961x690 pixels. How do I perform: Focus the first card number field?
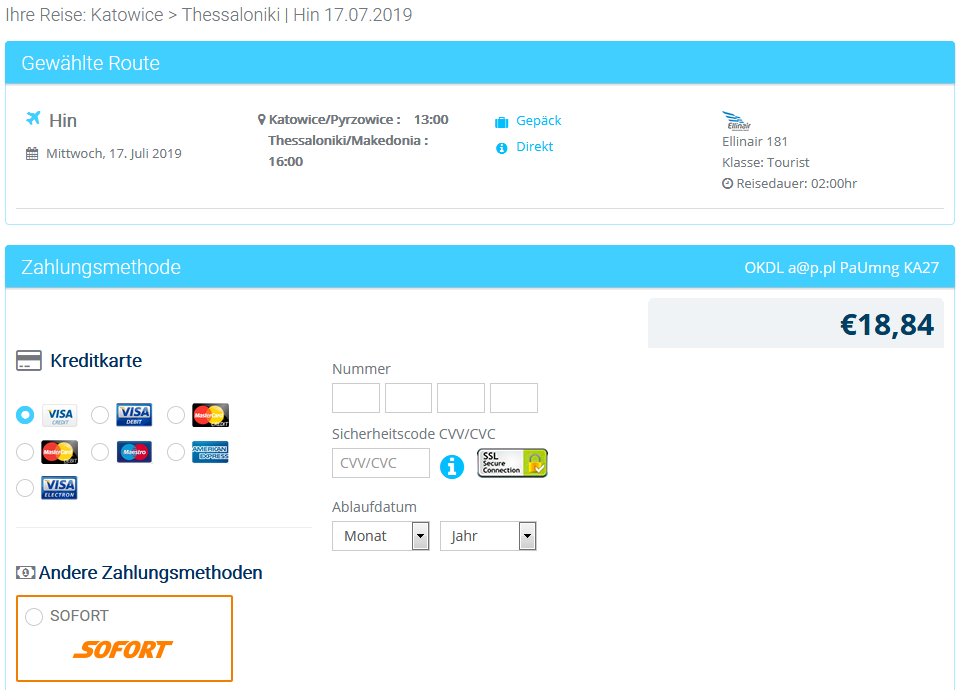click(x=356, y=398)
